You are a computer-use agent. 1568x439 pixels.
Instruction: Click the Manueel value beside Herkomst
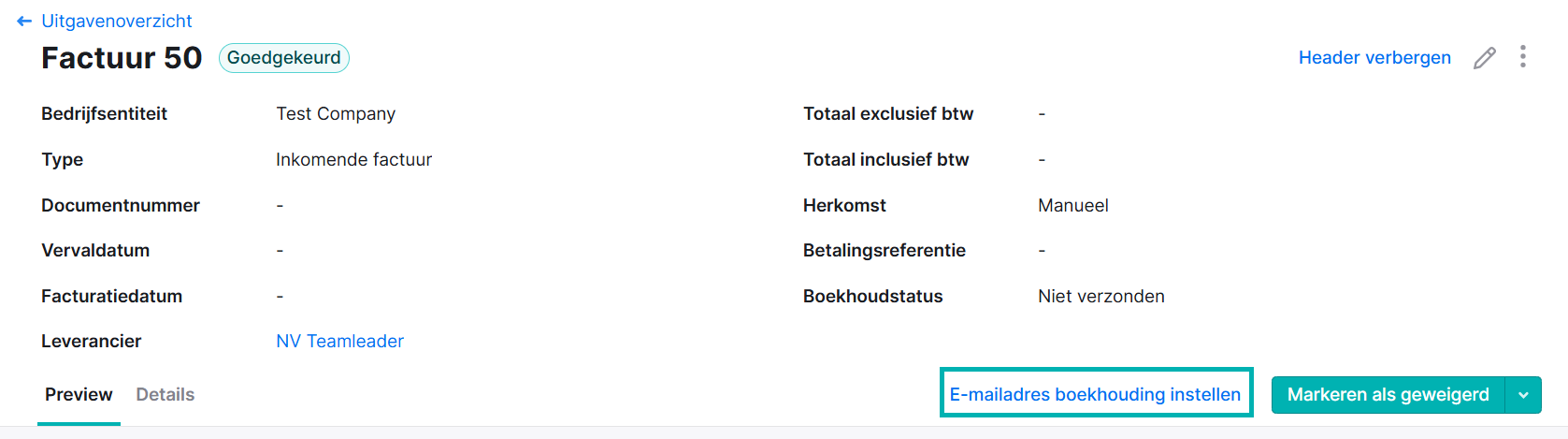(1073, 206)
